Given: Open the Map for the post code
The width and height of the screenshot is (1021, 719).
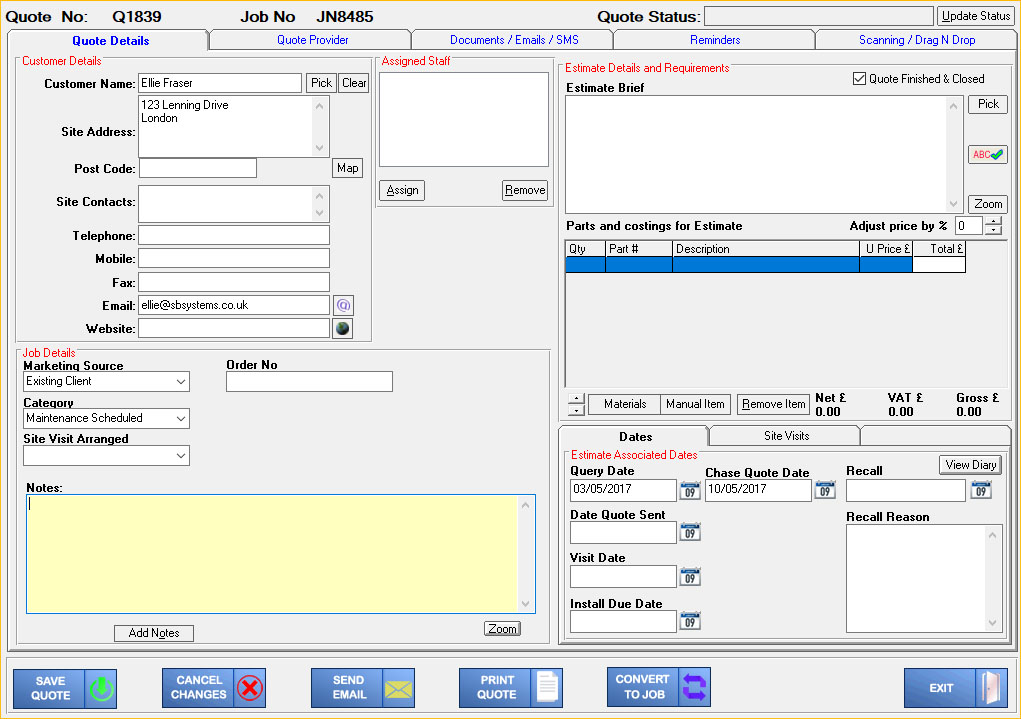Looking at the screenshot, I should tap(347, 168).
